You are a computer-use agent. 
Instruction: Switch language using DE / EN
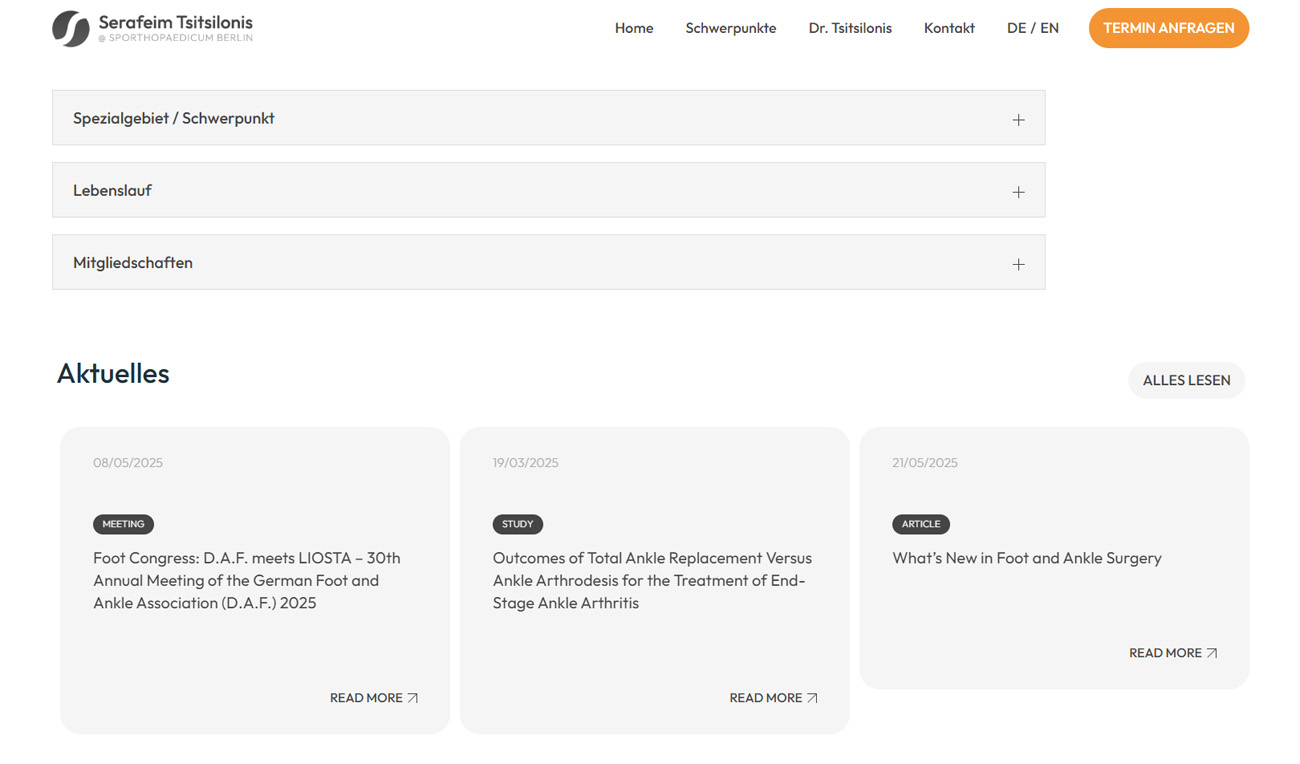(x=1033, y=28)
